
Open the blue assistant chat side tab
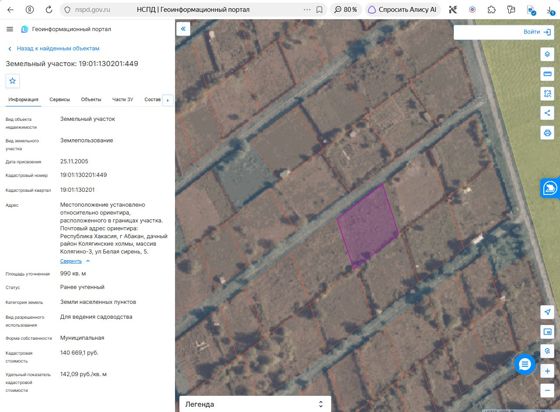[x=550, y=188]
